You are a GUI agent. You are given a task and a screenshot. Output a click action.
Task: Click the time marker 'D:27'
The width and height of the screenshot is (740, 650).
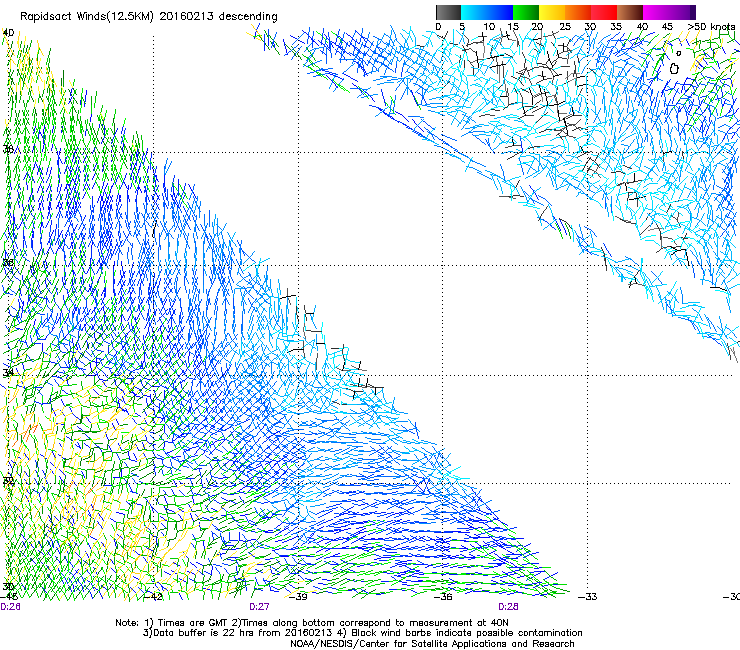(260, 607)
